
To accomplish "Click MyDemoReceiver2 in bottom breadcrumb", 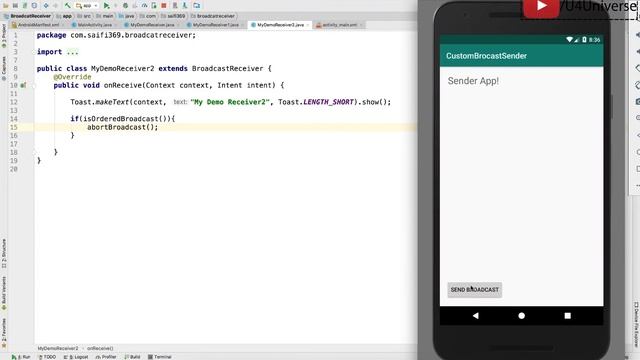I will click(58, 349).
